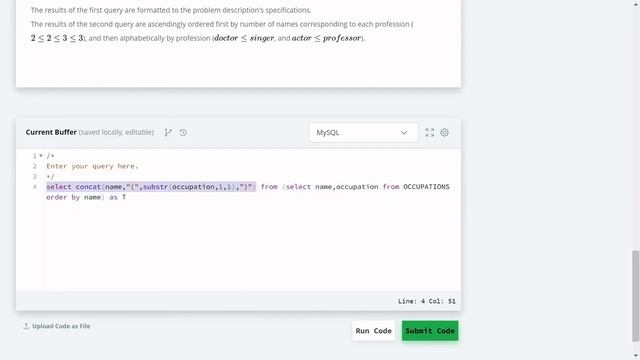Open the Upload Code as File link
The image size is (640, 360).
(x=61, y=326)
